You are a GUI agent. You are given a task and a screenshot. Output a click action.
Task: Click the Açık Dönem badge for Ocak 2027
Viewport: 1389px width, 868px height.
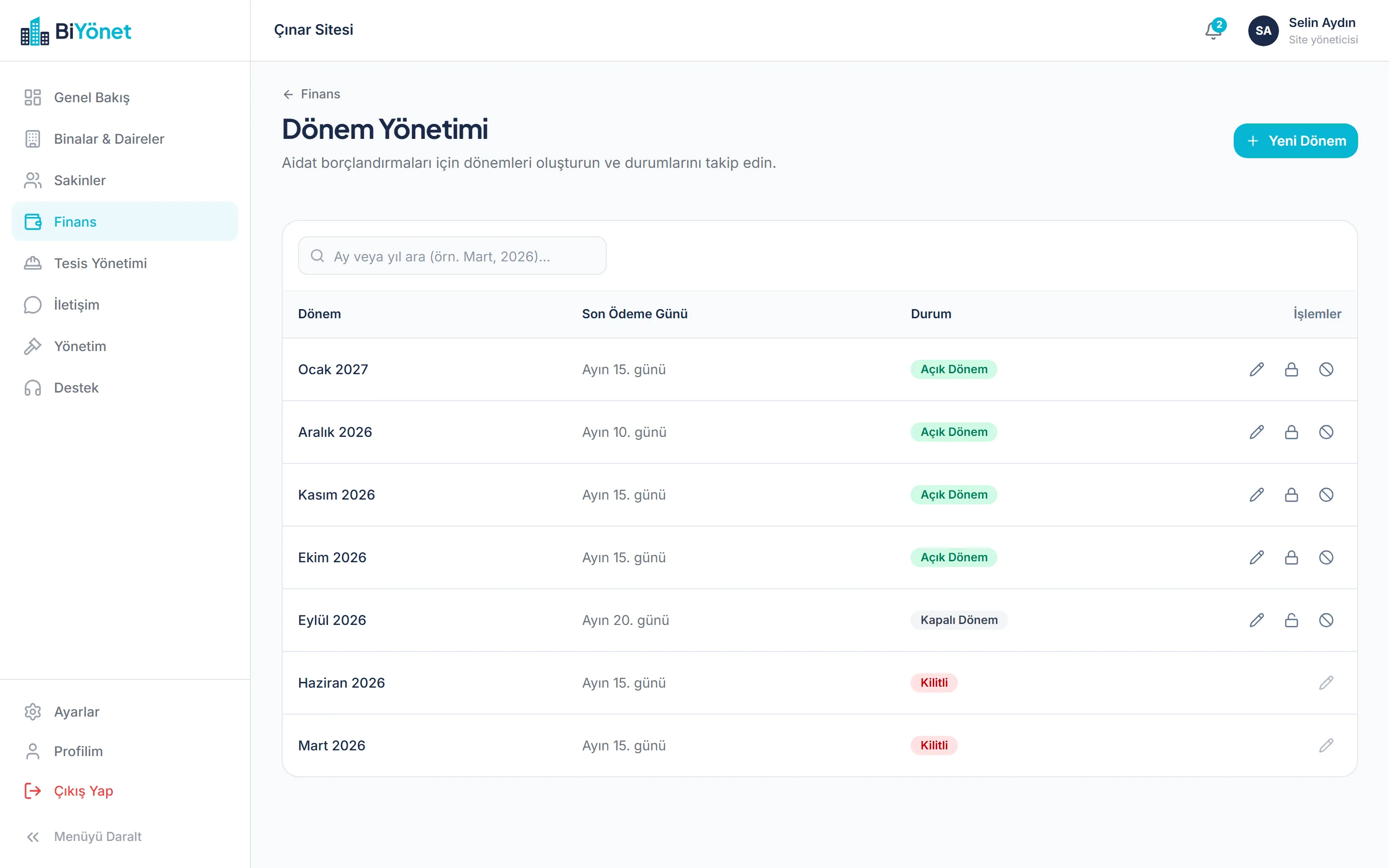coord(953,369)
